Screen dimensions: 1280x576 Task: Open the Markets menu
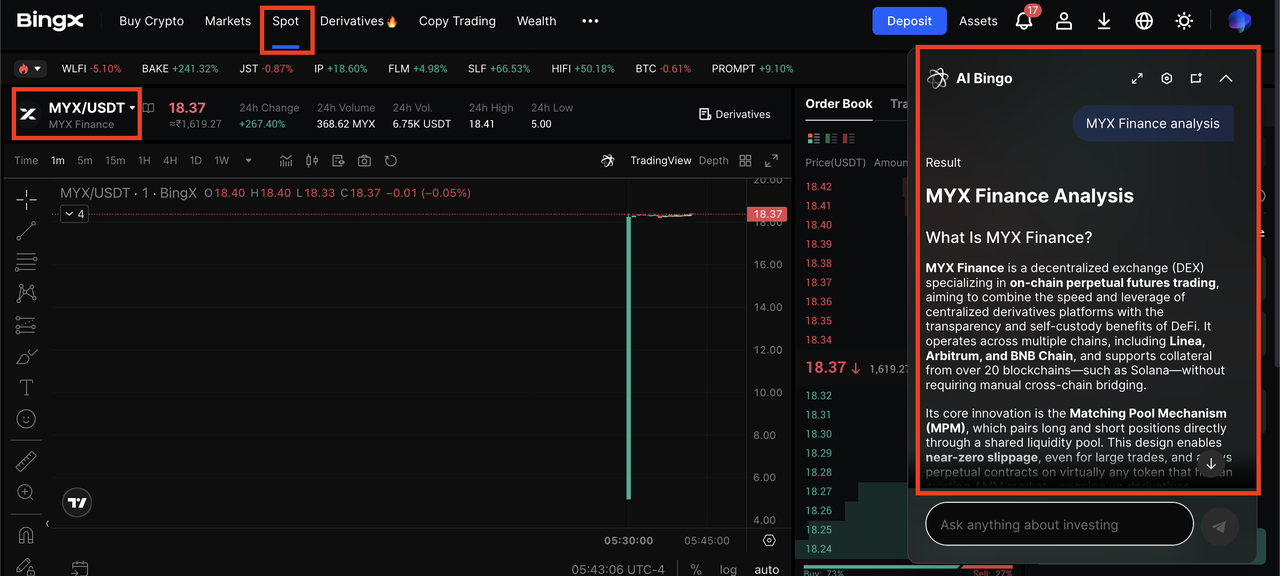(x=228, y=21)
